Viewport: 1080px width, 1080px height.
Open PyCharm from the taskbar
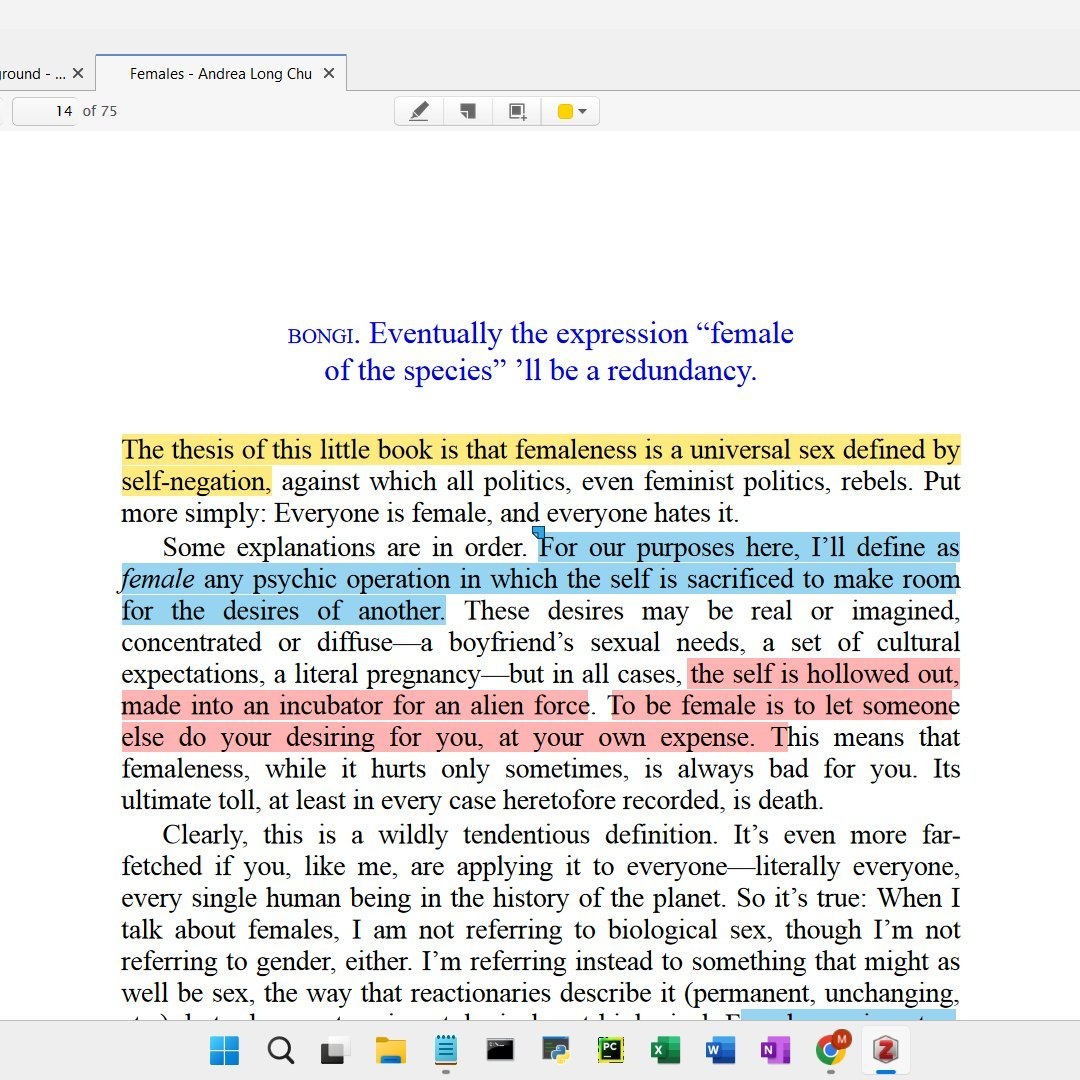pyautogui.click(x=610, y=1050)
